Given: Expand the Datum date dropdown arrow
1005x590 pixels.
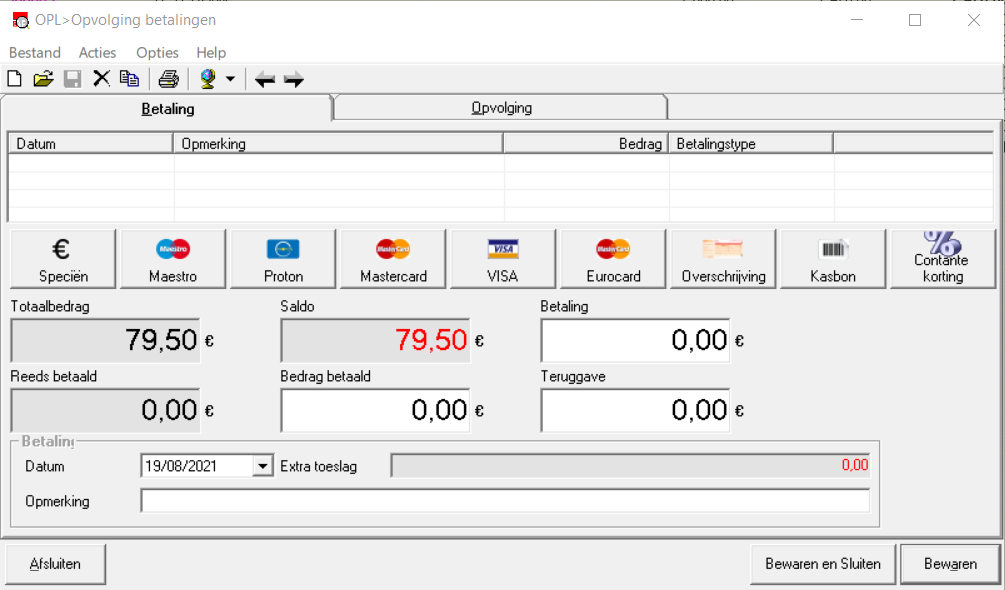Looking at the screenshot, I should [262, 466].
